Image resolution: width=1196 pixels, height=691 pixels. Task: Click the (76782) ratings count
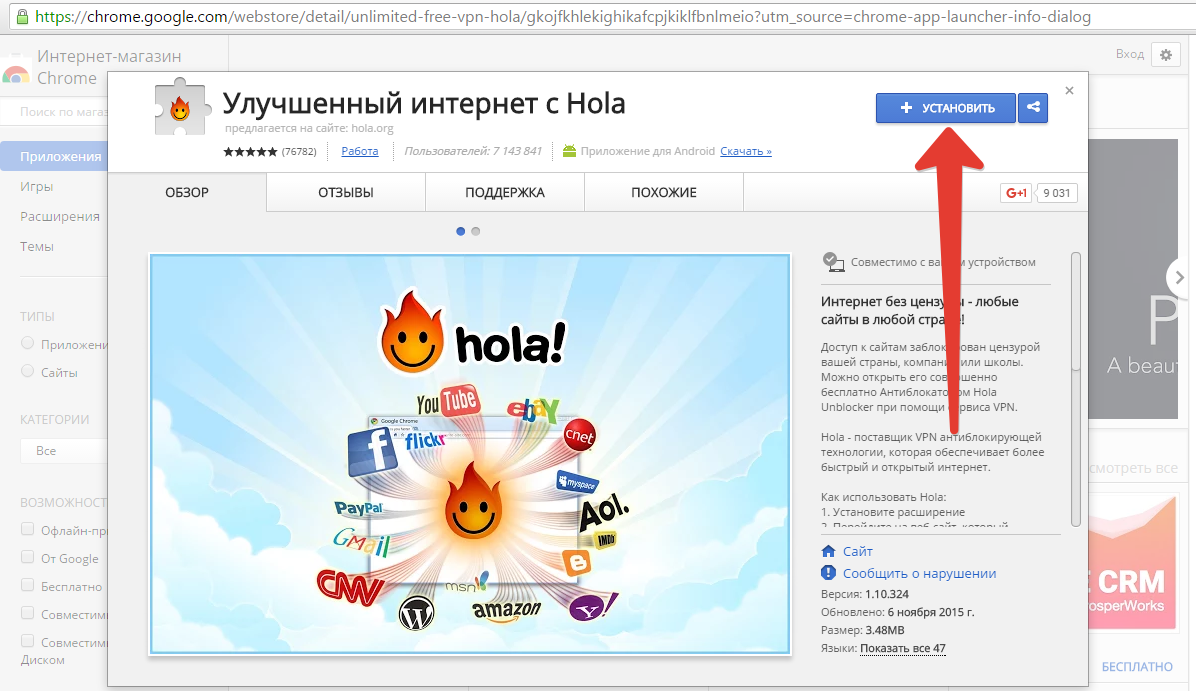tap(299, 152)
